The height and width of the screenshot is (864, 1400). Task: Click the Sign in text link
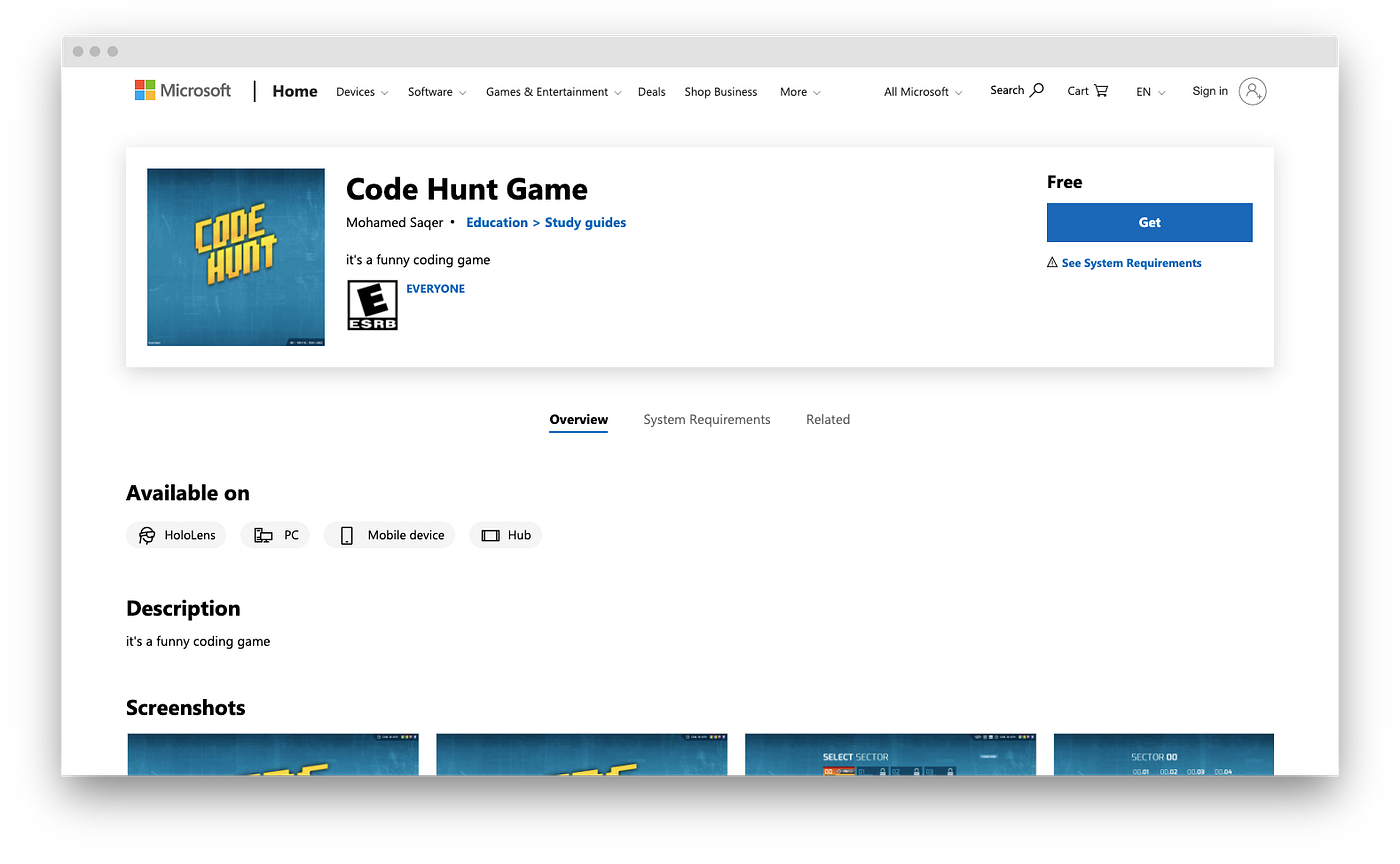pos(1210,91)
